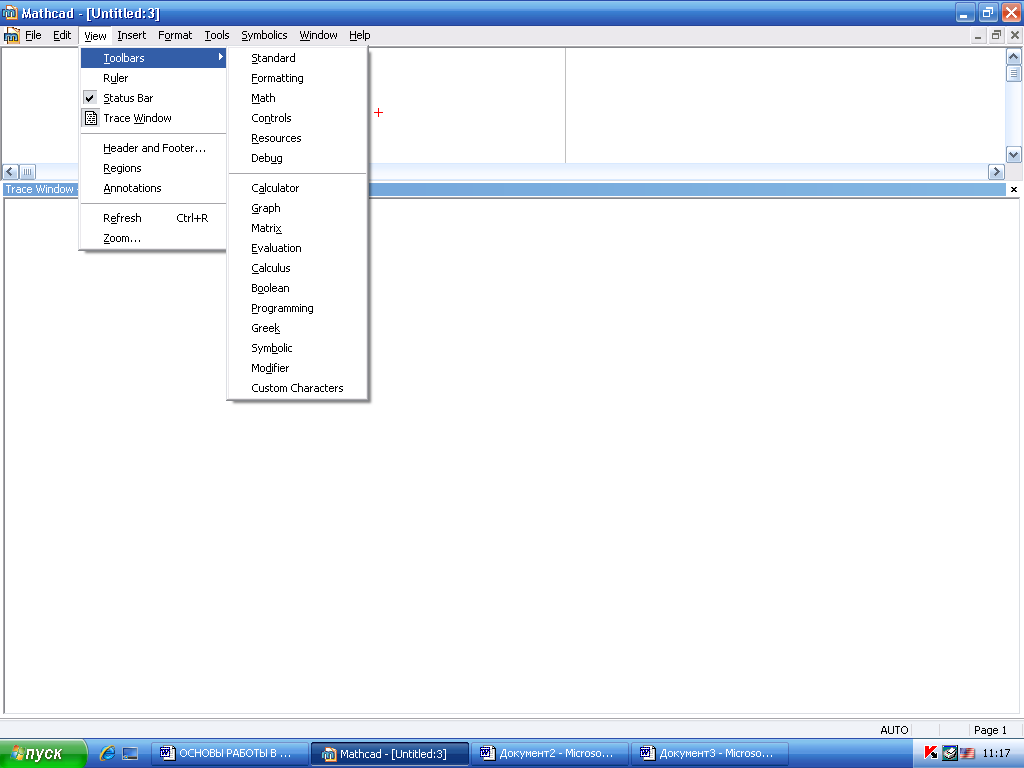The width and height of the screenshot is (1024, 768).
Task: Select Debug in Toolbars submenu
Action: click(298, 158)
